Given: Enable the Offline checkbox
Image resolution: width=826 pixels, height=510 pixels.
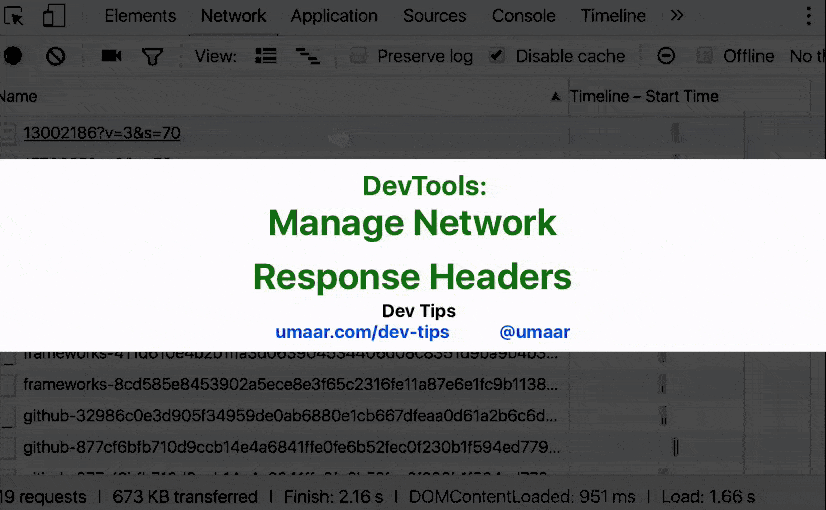Looking at the screenshot, I should click(x=705, y=56).
